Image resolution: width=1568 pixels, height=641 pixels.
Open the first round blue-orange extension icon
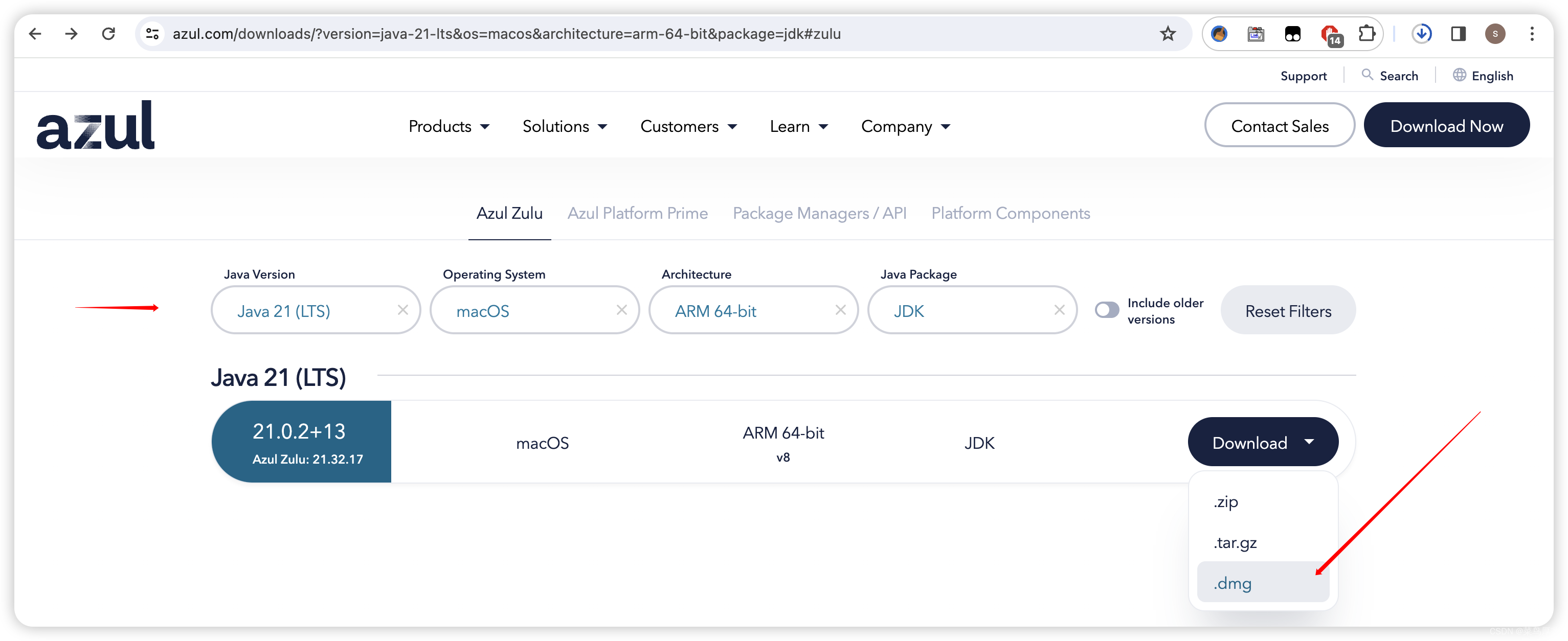(1219, 33)
